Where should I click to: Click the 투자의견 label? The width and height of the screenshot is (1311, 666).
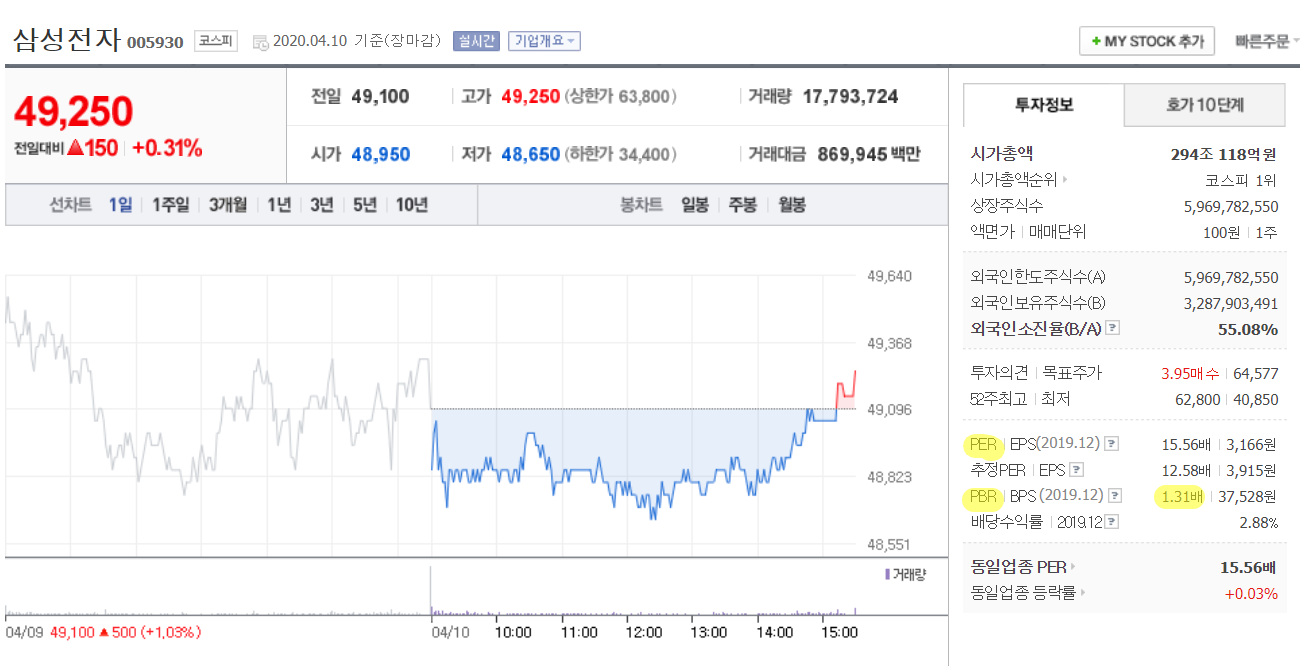tap(999, 373)
